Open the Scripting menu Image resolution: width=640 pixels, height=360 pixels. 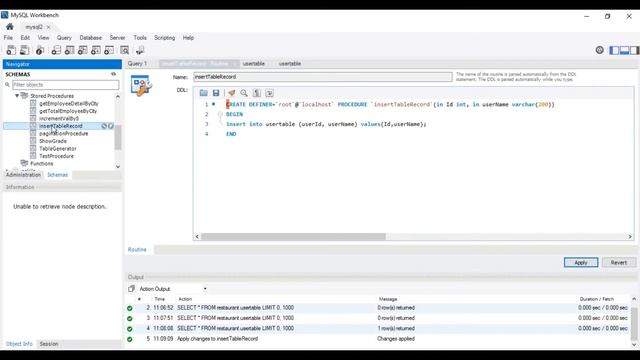pyautogui.click(x=164, y=38)
